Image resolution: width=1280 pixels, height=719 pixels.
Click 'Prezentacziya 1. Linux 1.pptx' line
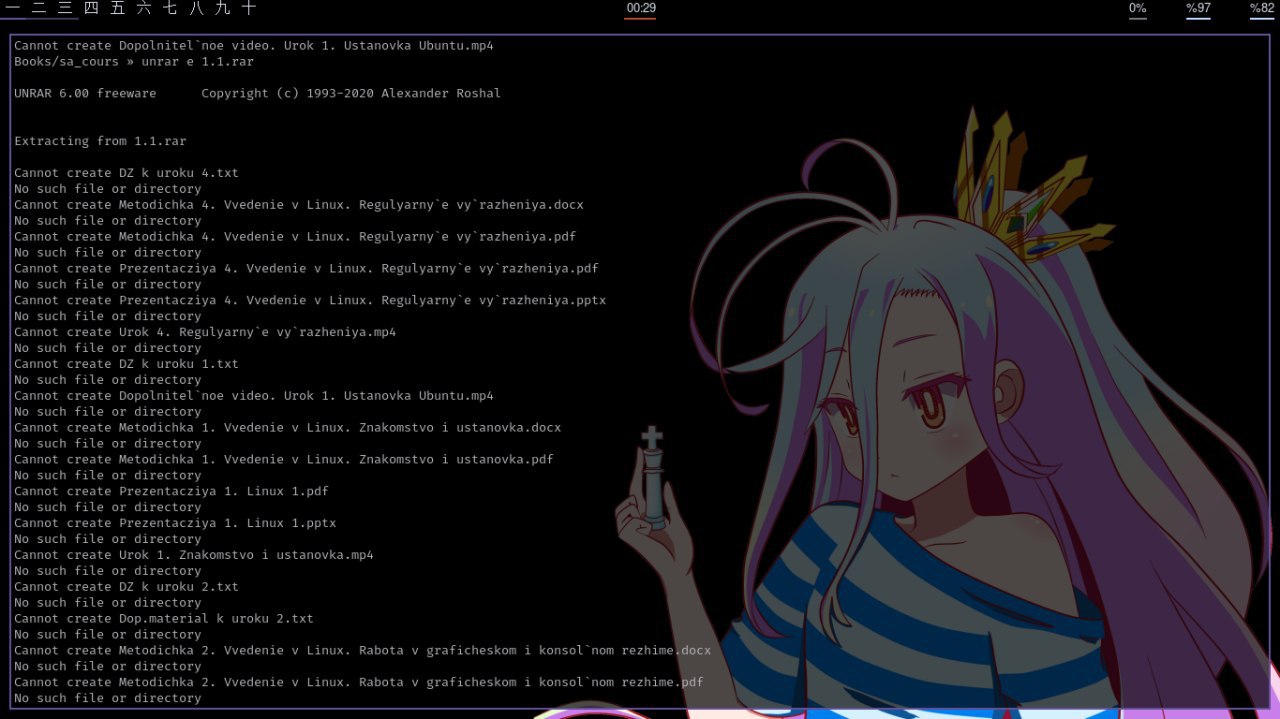click(175, 523)
